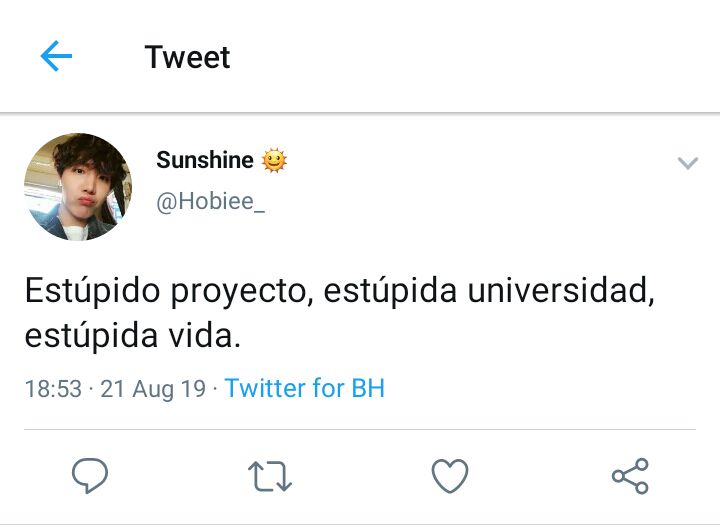Select the Tweet header title
This screenshot has height=529, width=720.
tap(187, 57)
